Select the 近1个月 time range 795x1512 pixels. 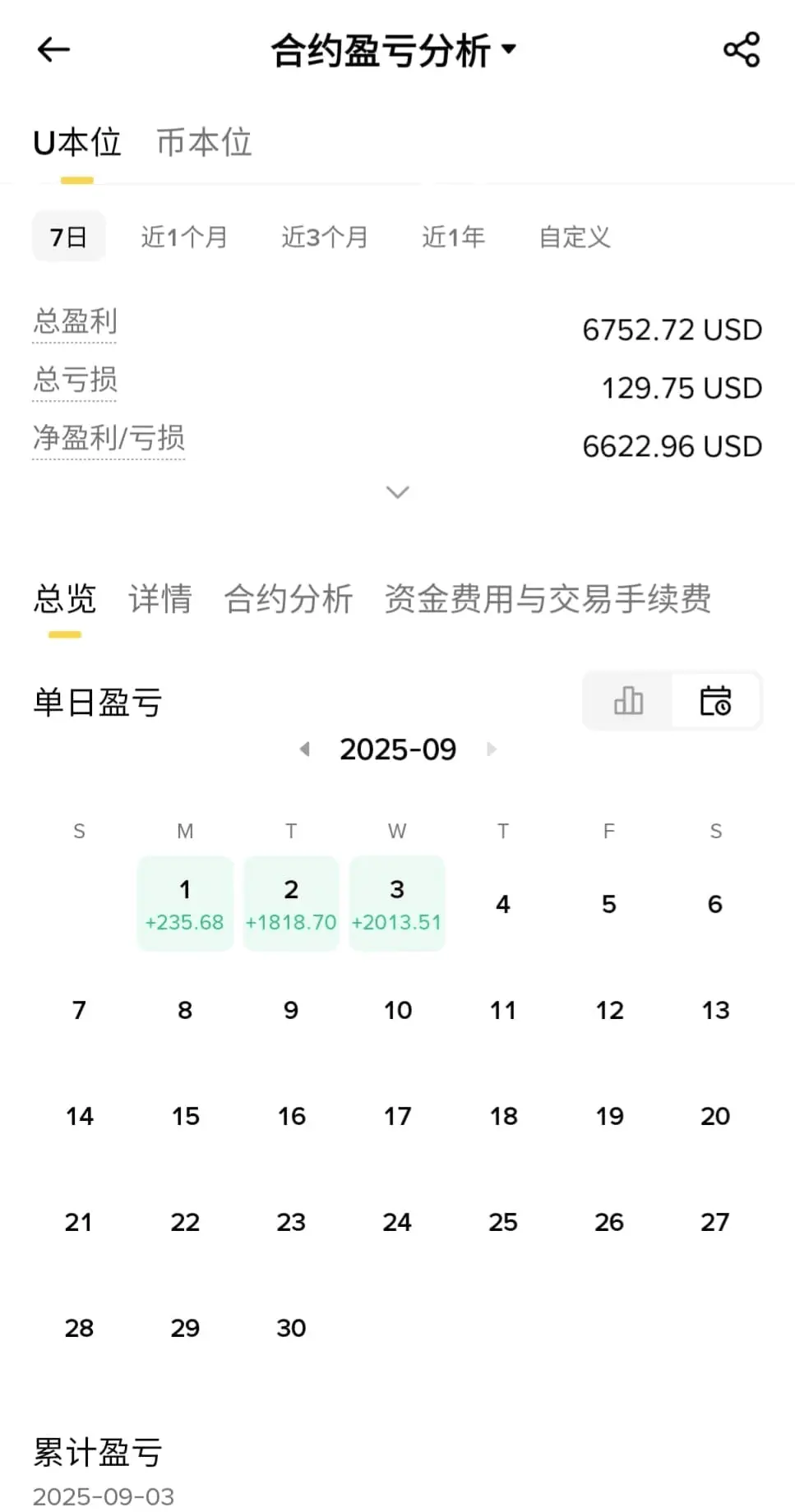184,237
